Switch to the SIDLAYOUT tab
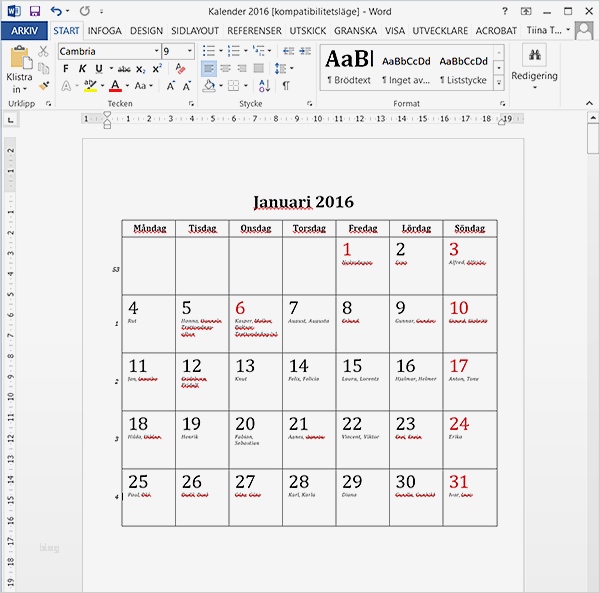 [195, 31]
